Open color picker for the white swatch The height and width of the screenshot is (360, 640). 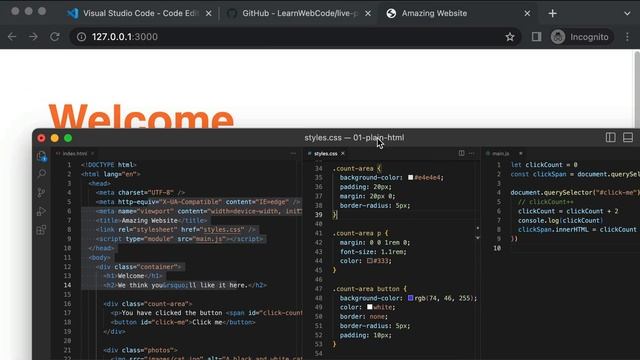click(369, 307)
